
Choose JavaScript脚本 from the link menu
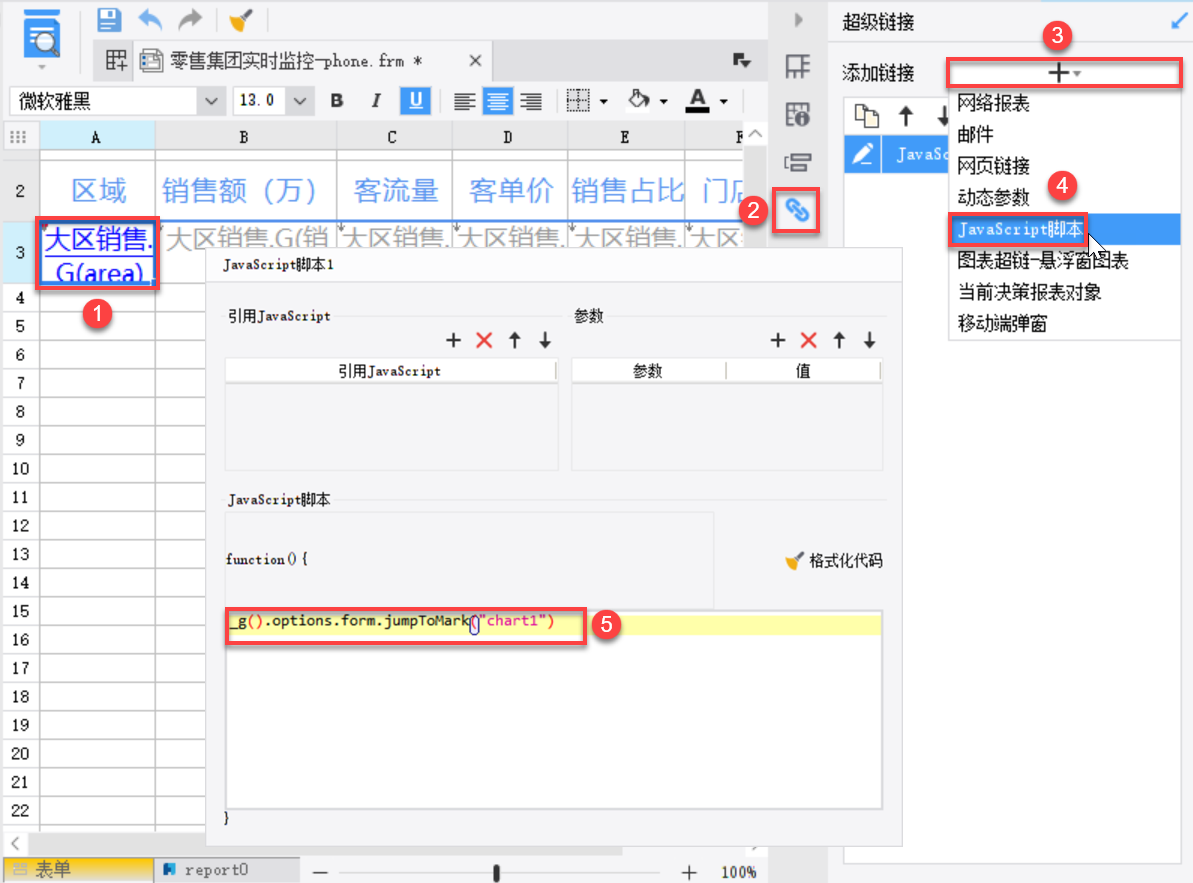[x=1019, y=229]
